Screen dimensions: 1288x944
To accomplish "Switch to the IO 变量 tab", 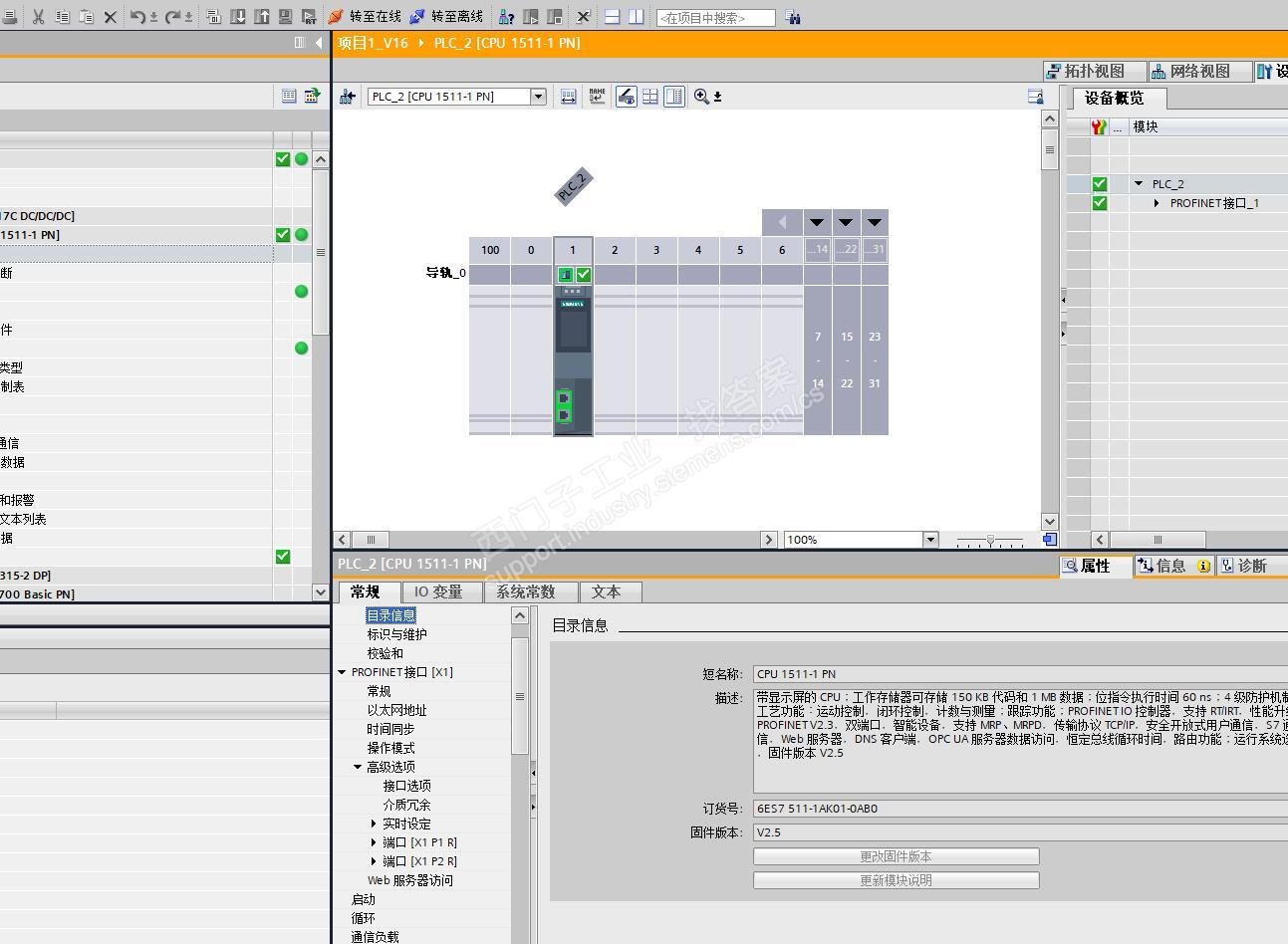I will point(438,591).
